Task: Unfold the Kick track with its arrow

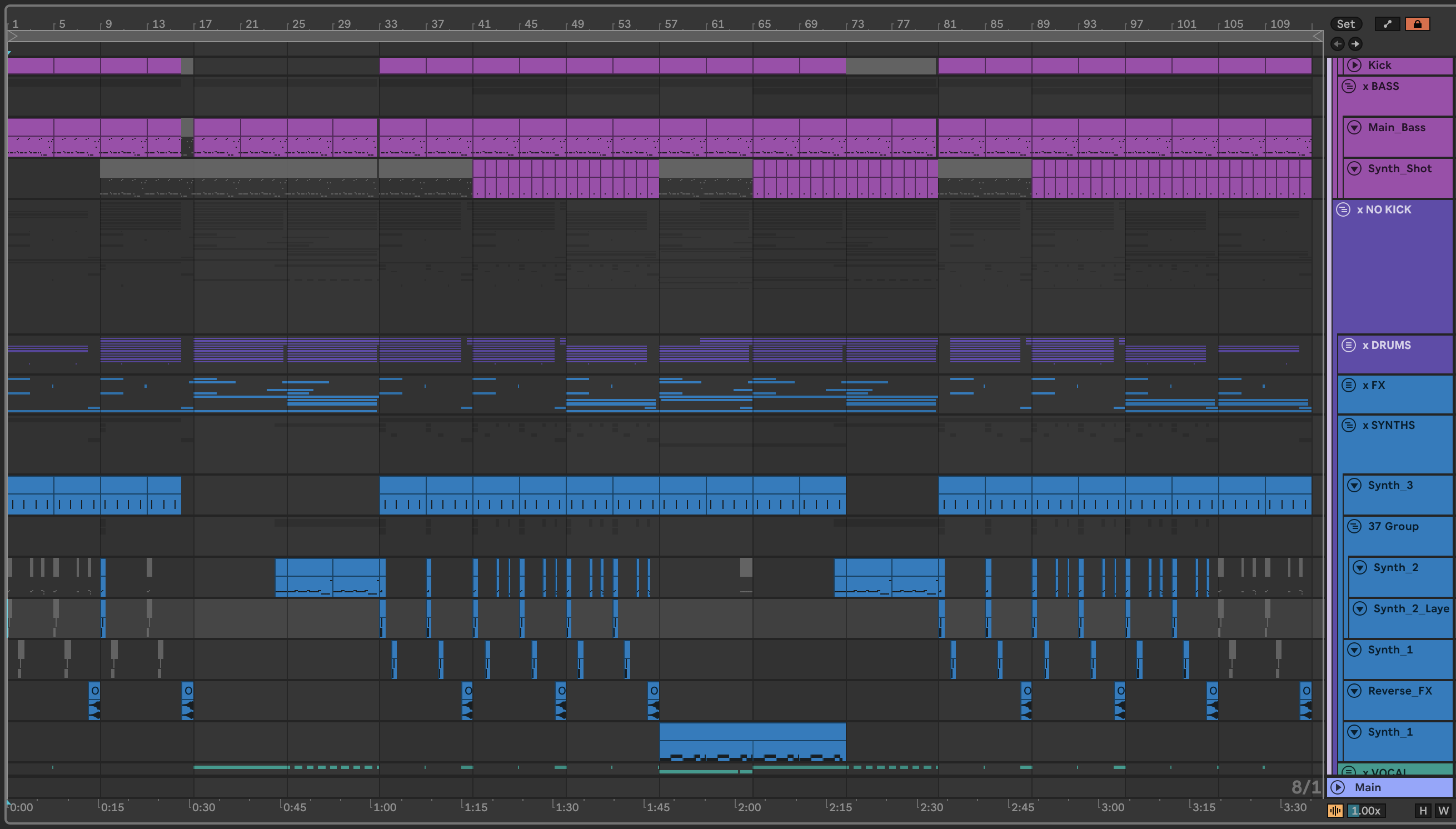Action: pyautogui.click(x=1354, y=65)
